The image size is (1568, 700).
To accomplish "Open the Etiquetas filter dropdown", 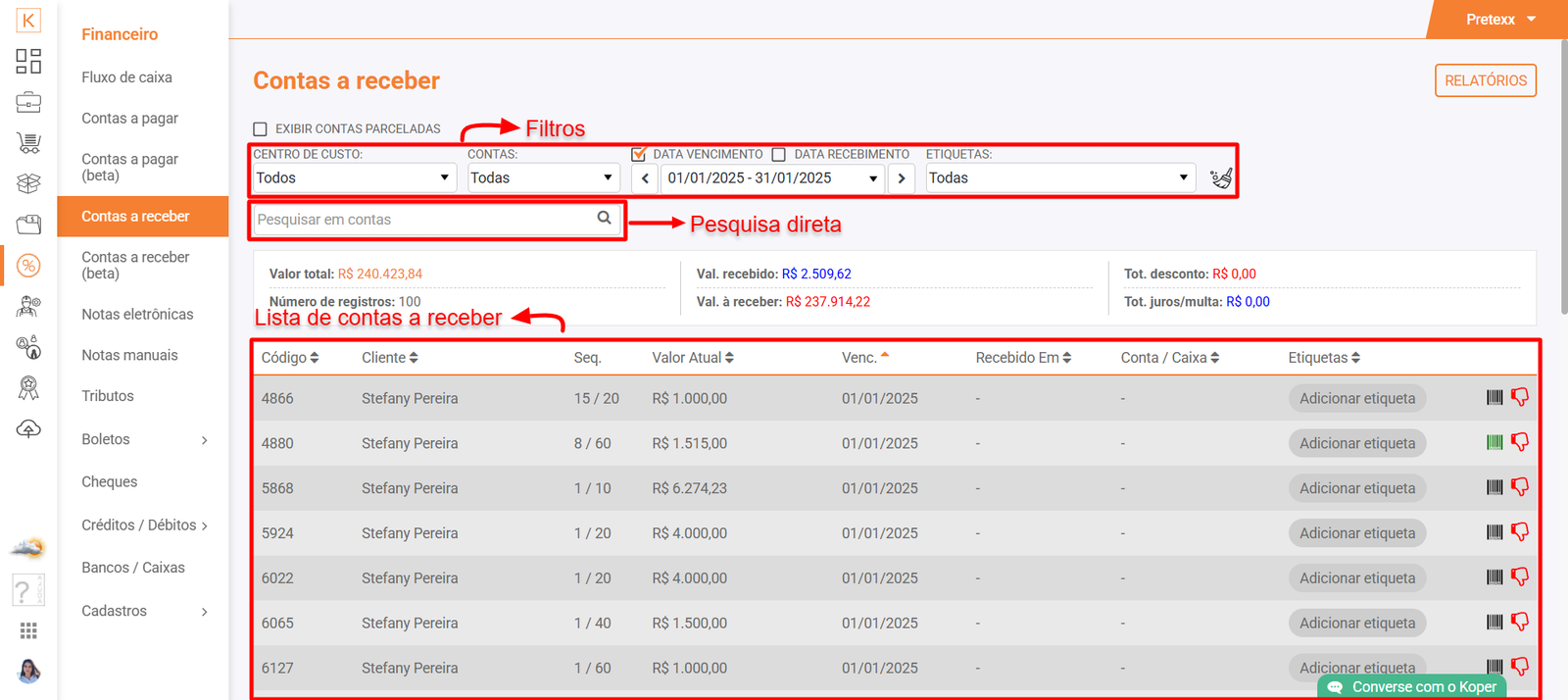I will click(1058, 177).
